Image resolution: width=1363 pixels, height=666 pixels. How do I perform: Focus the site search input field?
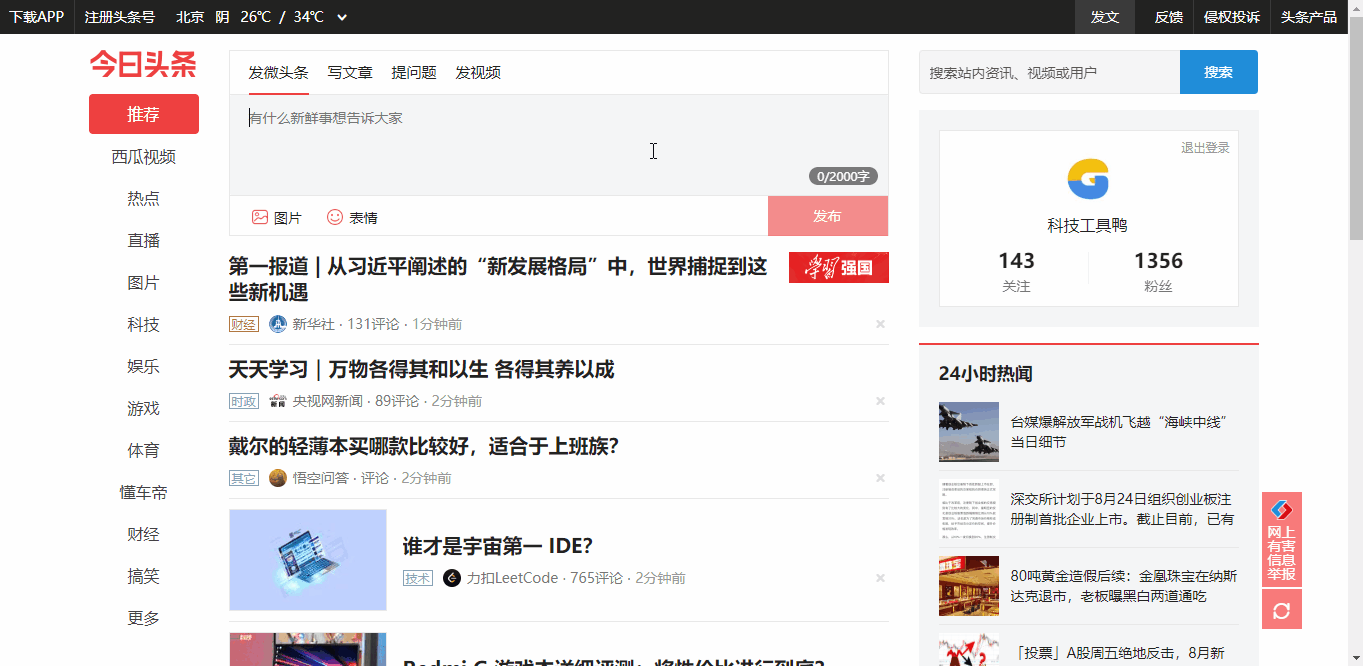[1049, 72]
